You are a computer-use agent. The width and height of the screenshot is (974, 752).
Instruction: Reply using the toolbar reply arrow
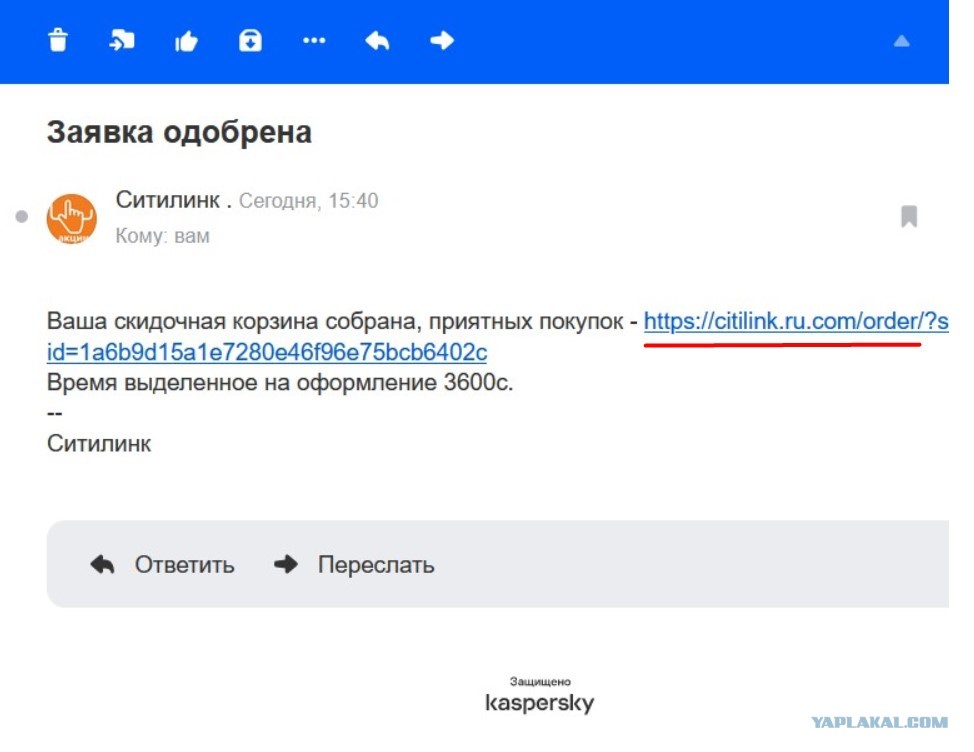coord(377,41)
